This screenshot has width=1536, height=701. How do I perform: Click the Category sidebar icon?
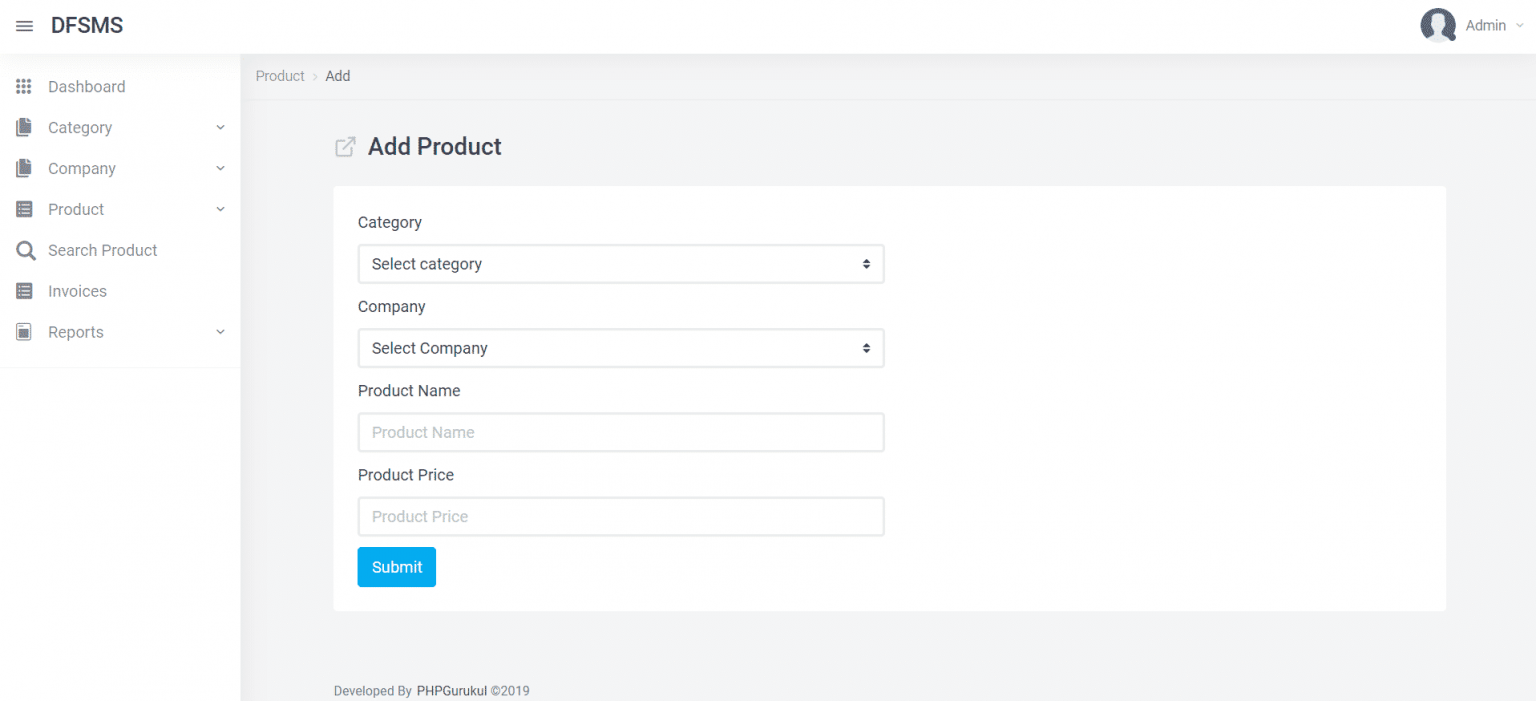coord(24,127)
